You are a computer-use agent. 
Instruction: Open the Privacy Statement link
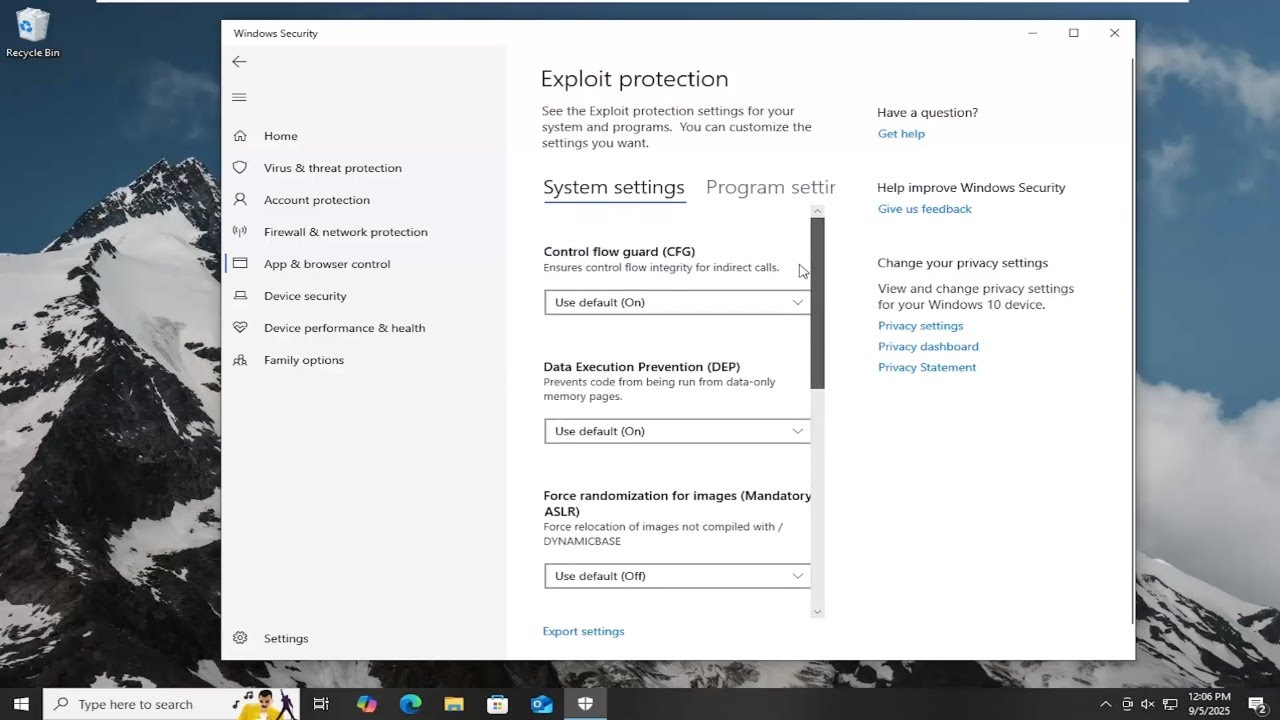point(927,367)
